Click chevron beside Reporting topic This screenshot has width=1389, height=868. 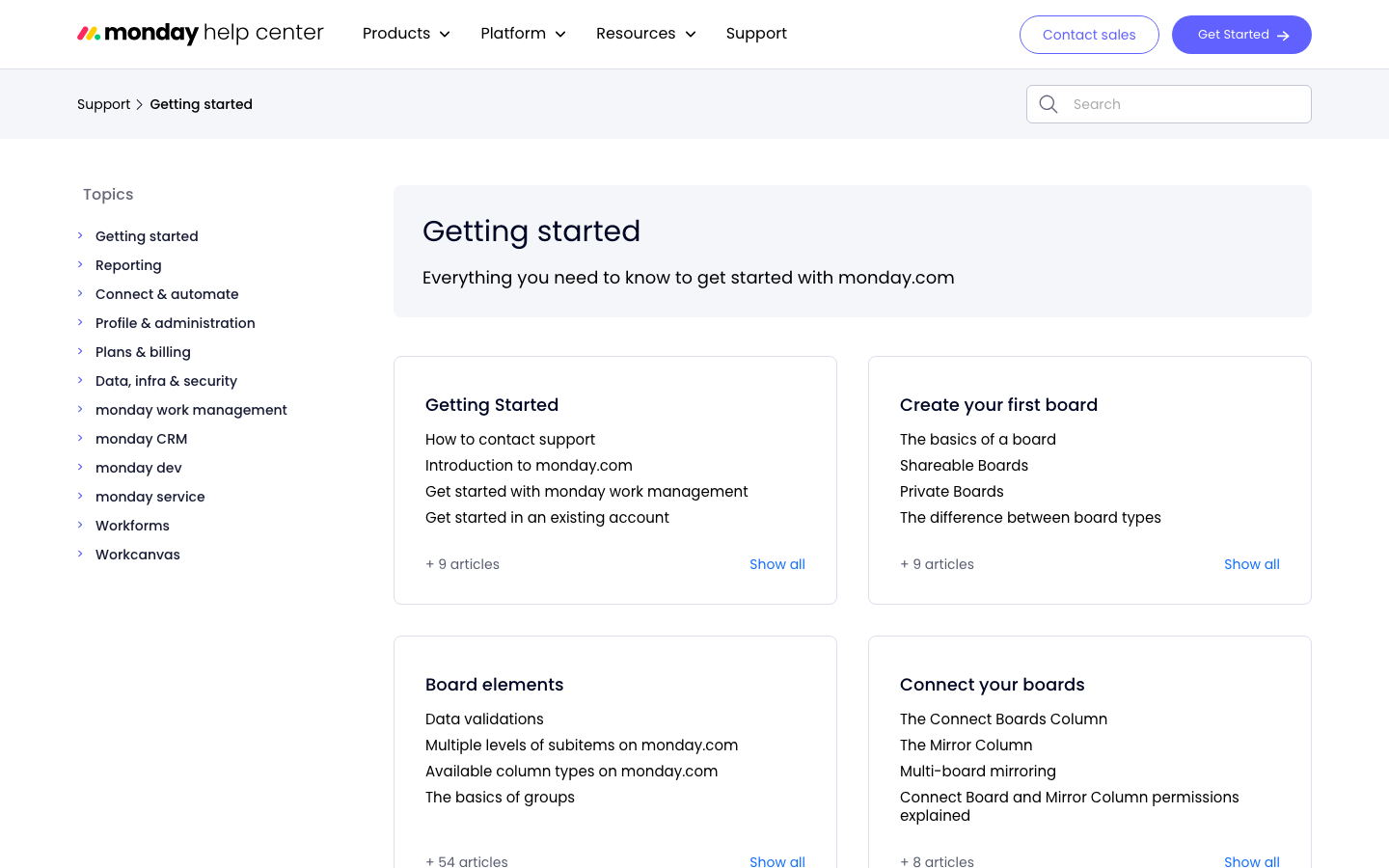click(x=80, y=264)
